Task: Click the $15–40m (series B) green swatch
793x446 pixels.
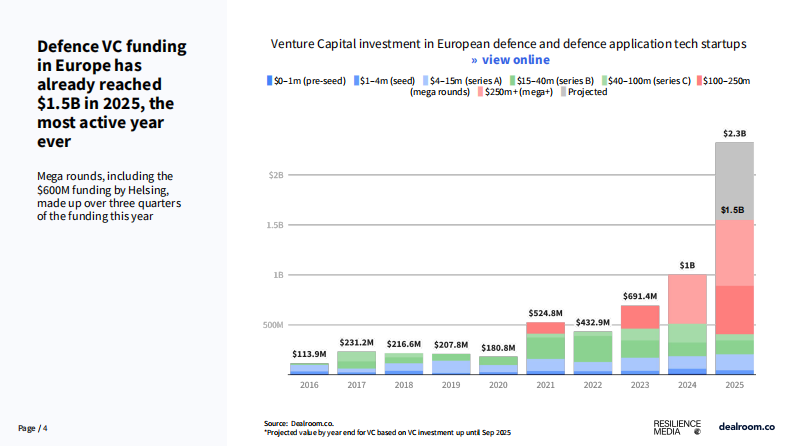Action: pyautogui.click(x=513, y=78)
